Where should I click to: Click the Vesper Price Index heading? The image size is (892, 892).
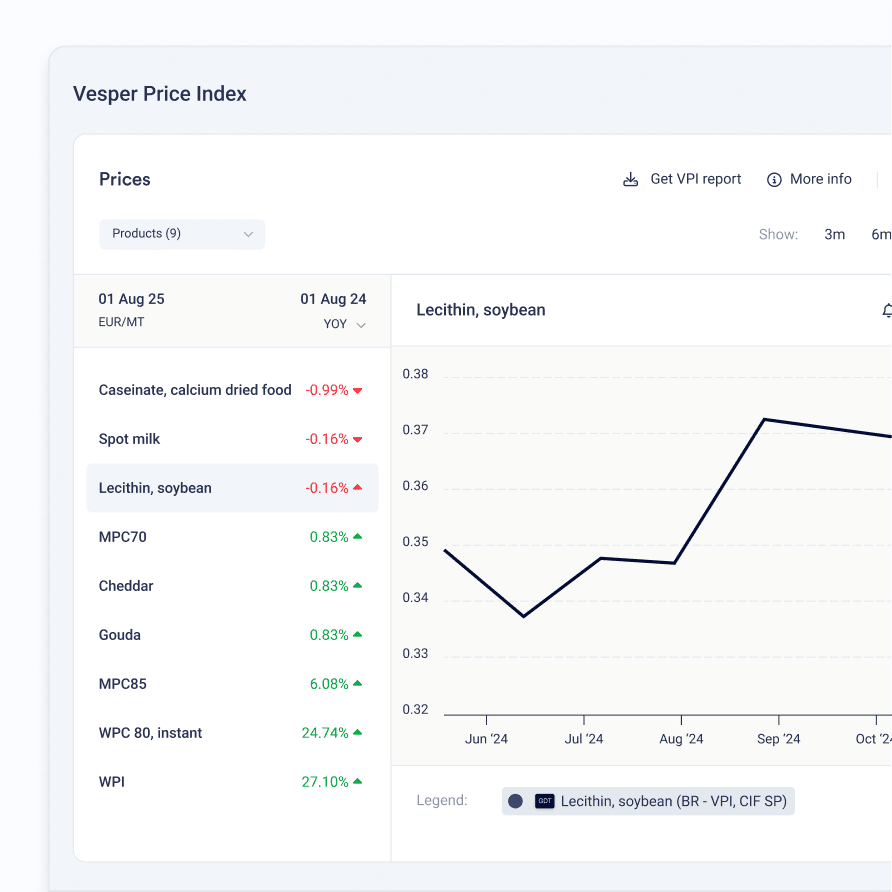[x=160, y=94]
